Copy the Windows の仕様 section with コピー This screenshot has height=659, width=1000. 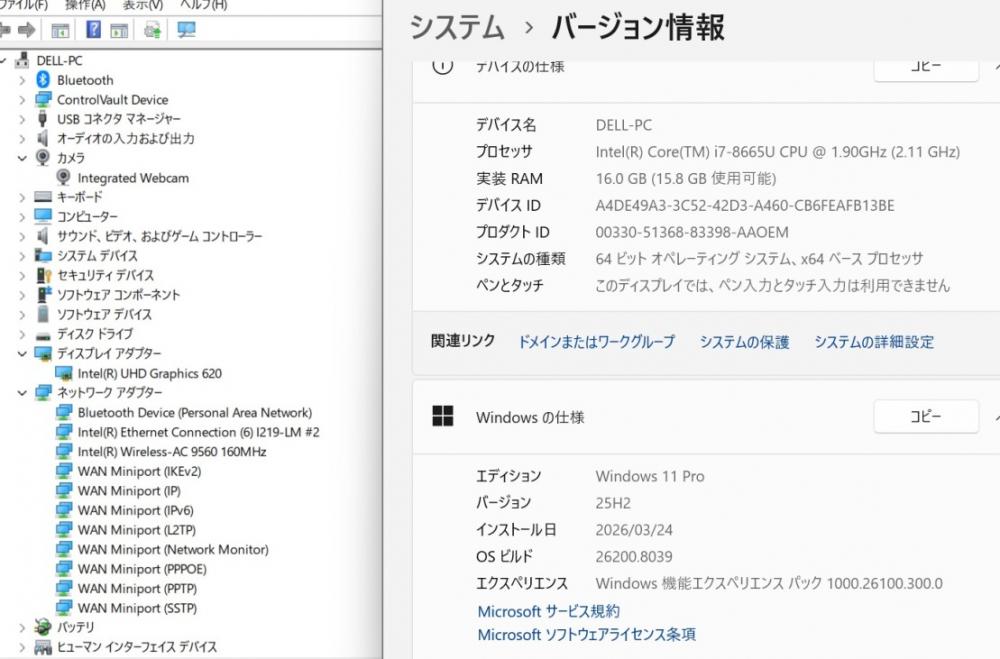click(926, 417)
